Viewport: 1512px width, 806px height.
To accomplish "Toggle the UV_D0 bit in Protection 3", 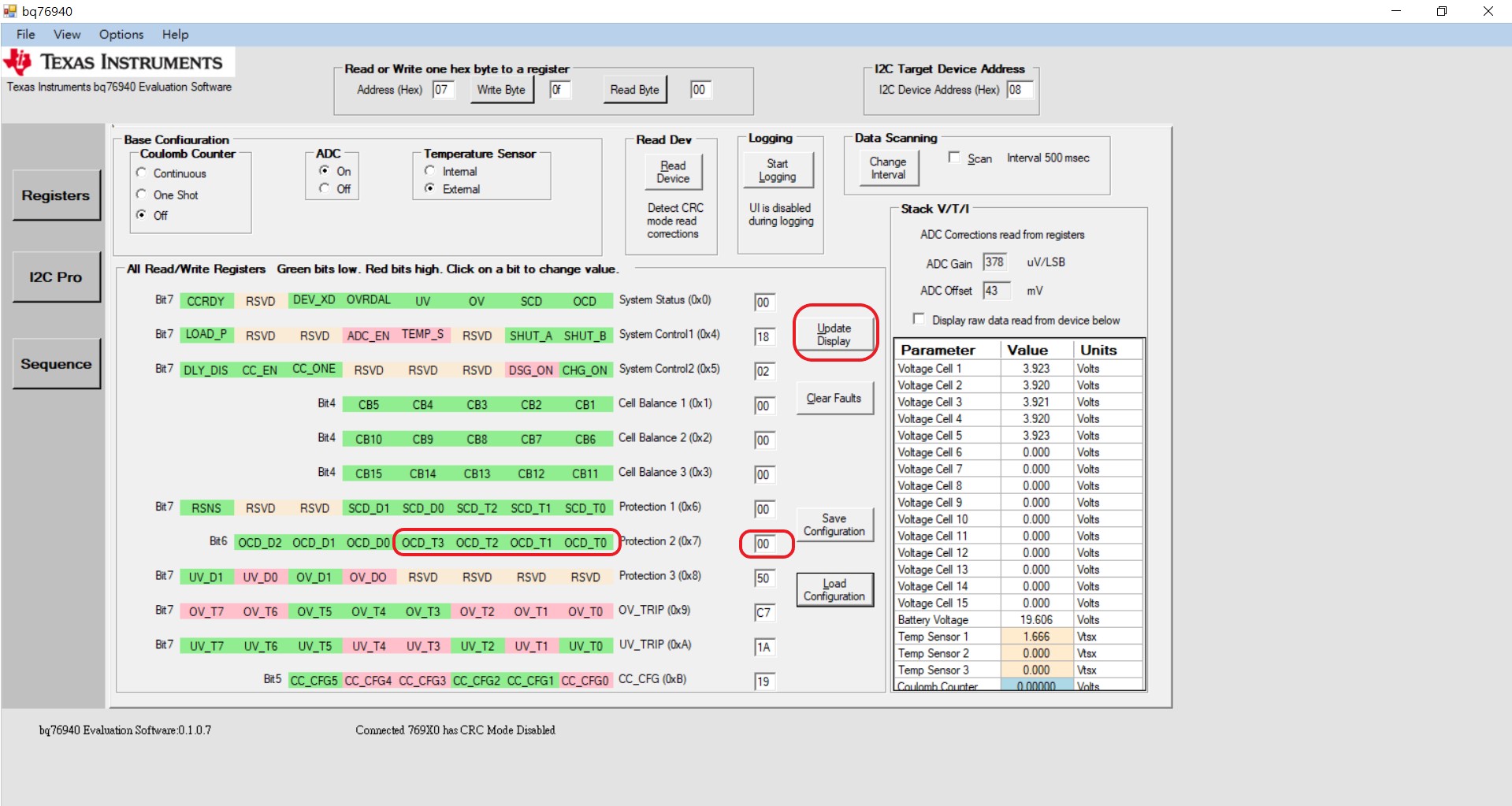I will [x=260, y=578].
